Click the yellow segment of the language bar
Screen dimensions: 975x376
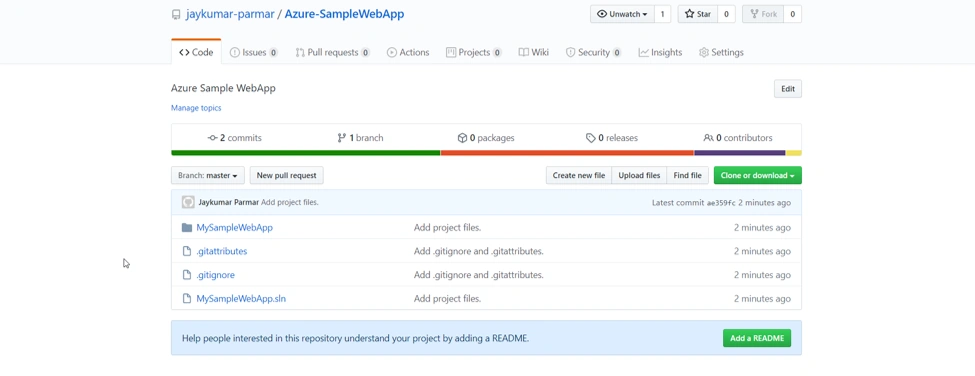tap(793, 153)
